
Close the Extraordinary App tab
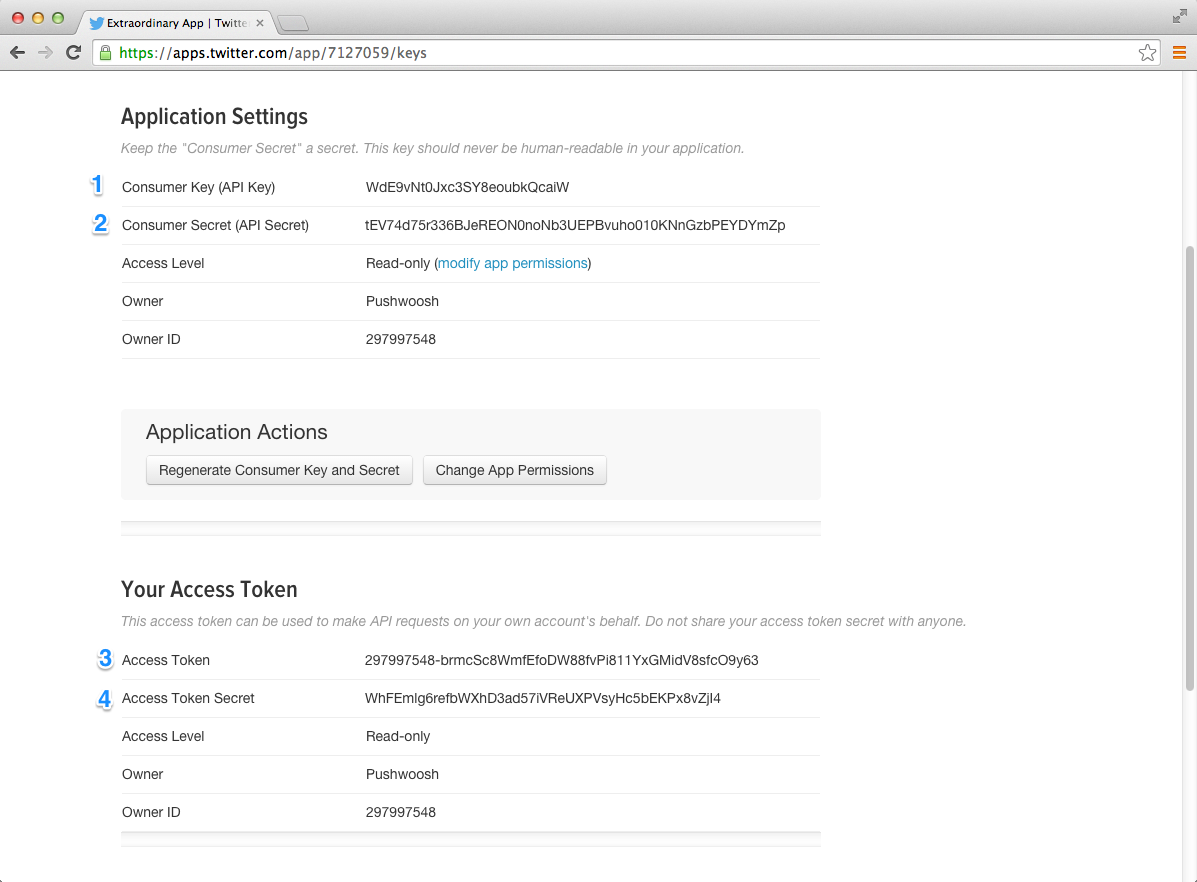[260, 23]
